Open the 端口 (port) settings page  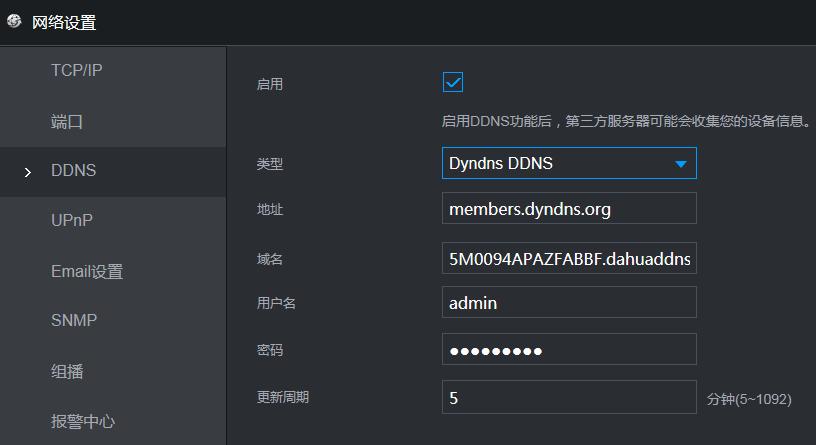[x=67, y=122]
